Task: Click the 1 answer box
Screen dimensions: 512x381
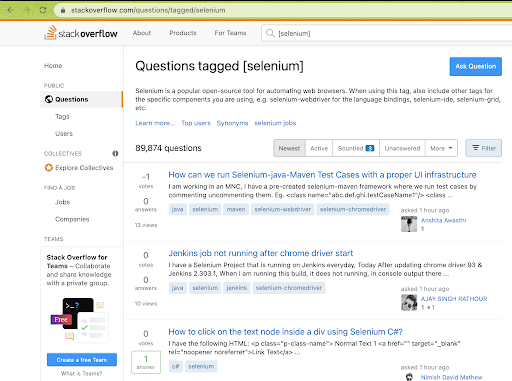Action: coord(146,362)
